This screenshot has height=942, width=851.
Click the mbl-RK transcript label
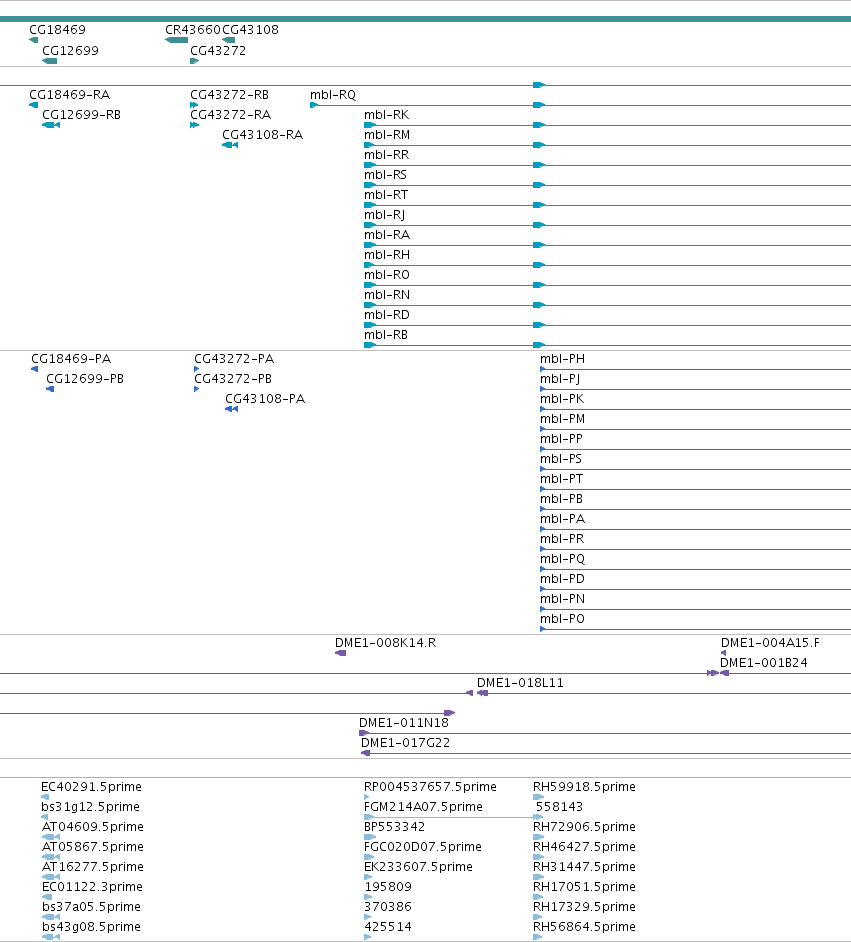pyautogui.click(x=387, y=115)
